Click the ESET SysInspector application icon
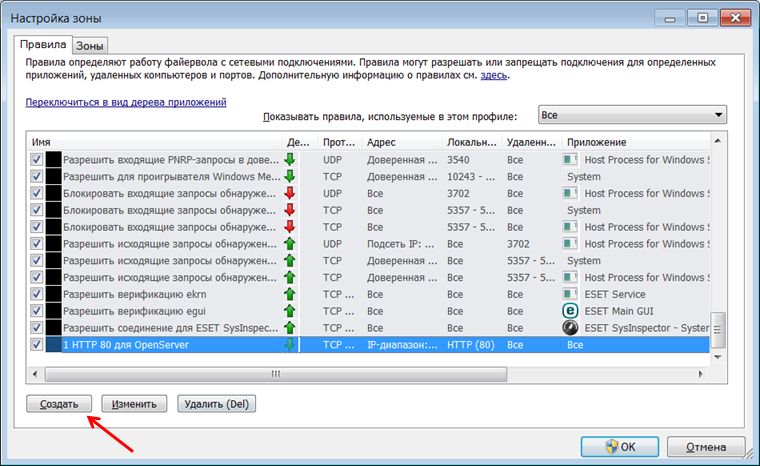760x466 pixels. coord(571,328)
